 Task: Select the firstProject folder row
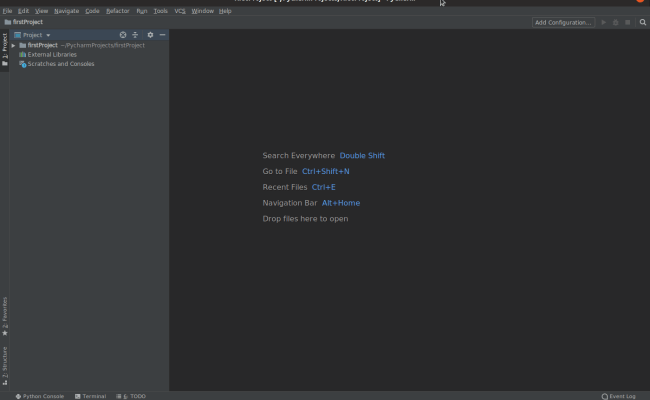coord(89,45)
